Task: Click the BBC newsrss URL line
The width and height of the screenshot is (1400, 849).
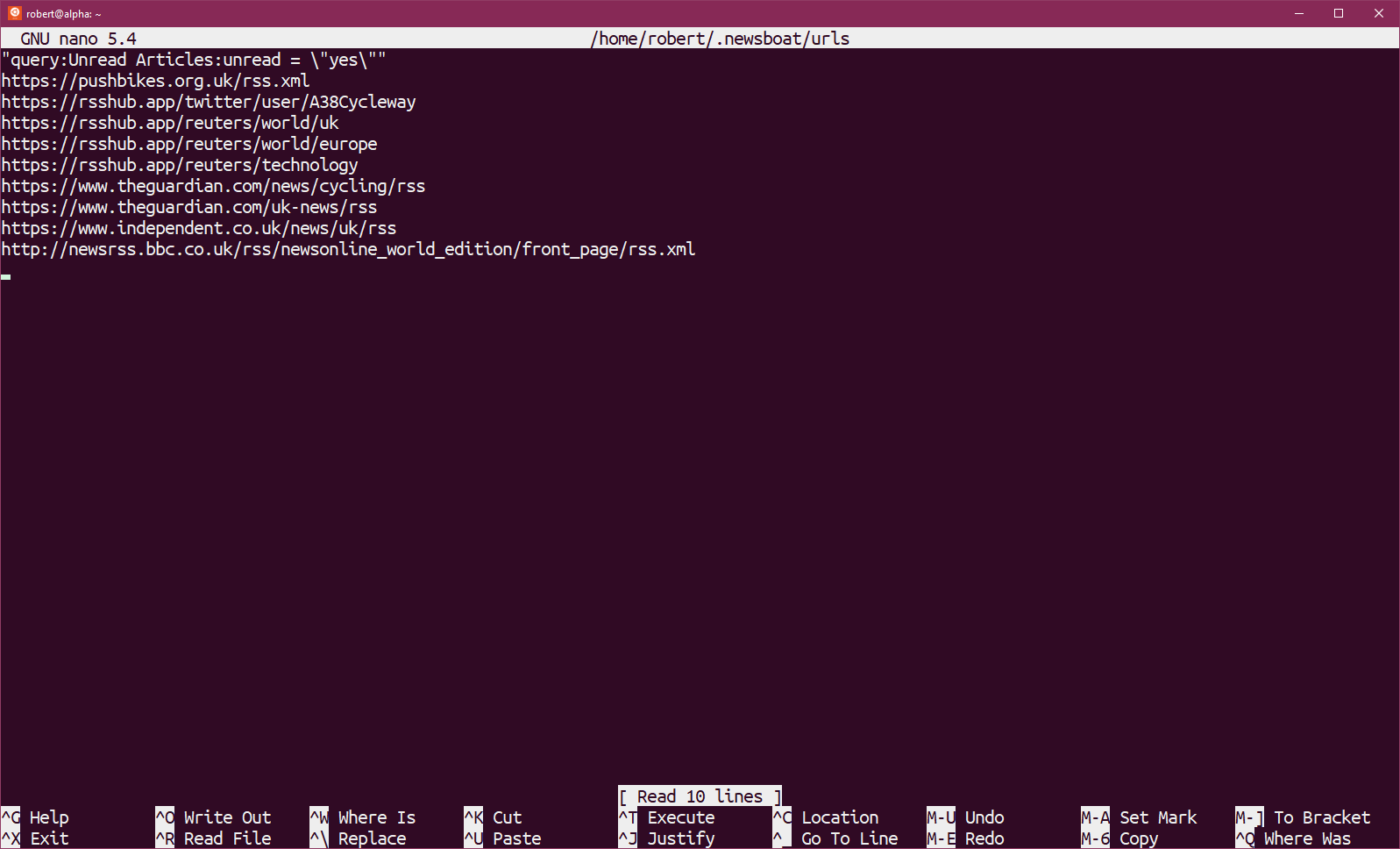Action: click(x=348, y=249)
